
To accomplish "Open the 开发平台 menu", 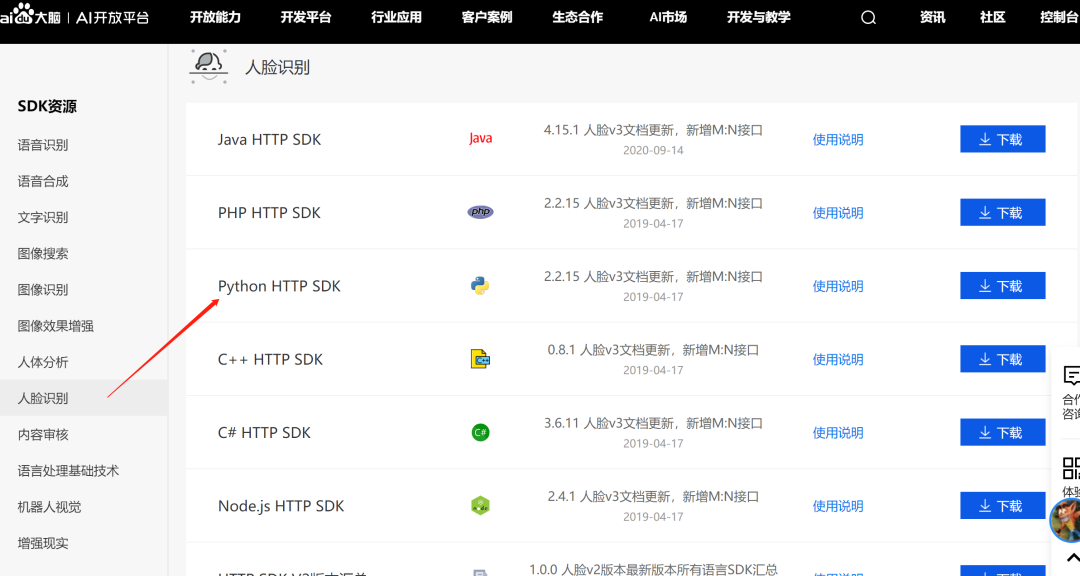I will coord(306,17).
